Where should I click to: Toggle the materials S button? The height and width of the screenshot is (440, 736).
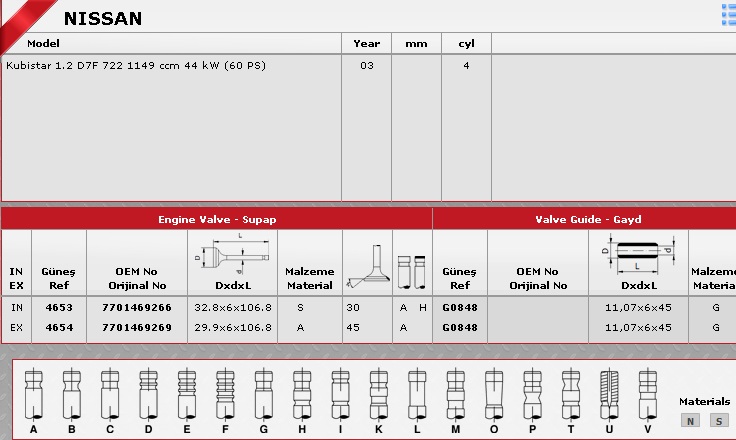[720, 420]
